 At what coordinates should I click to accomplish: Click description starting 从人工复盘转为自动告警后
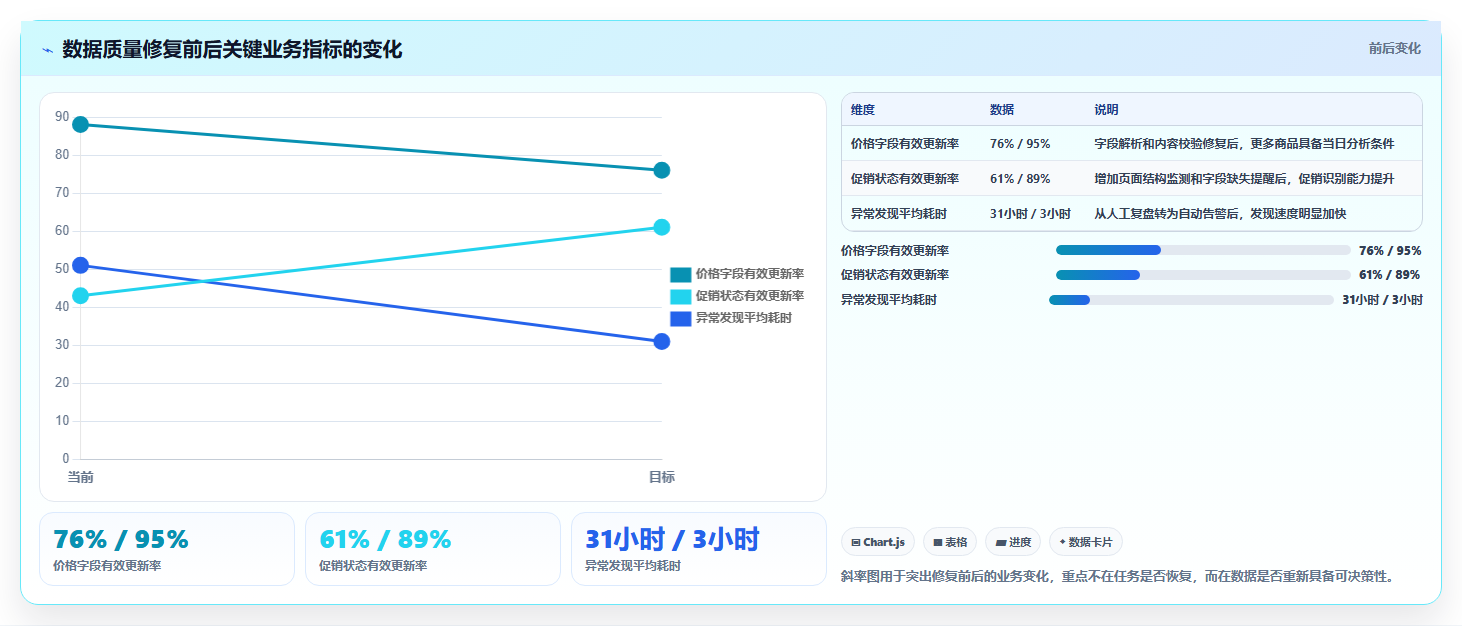(x=1220, y=214)
